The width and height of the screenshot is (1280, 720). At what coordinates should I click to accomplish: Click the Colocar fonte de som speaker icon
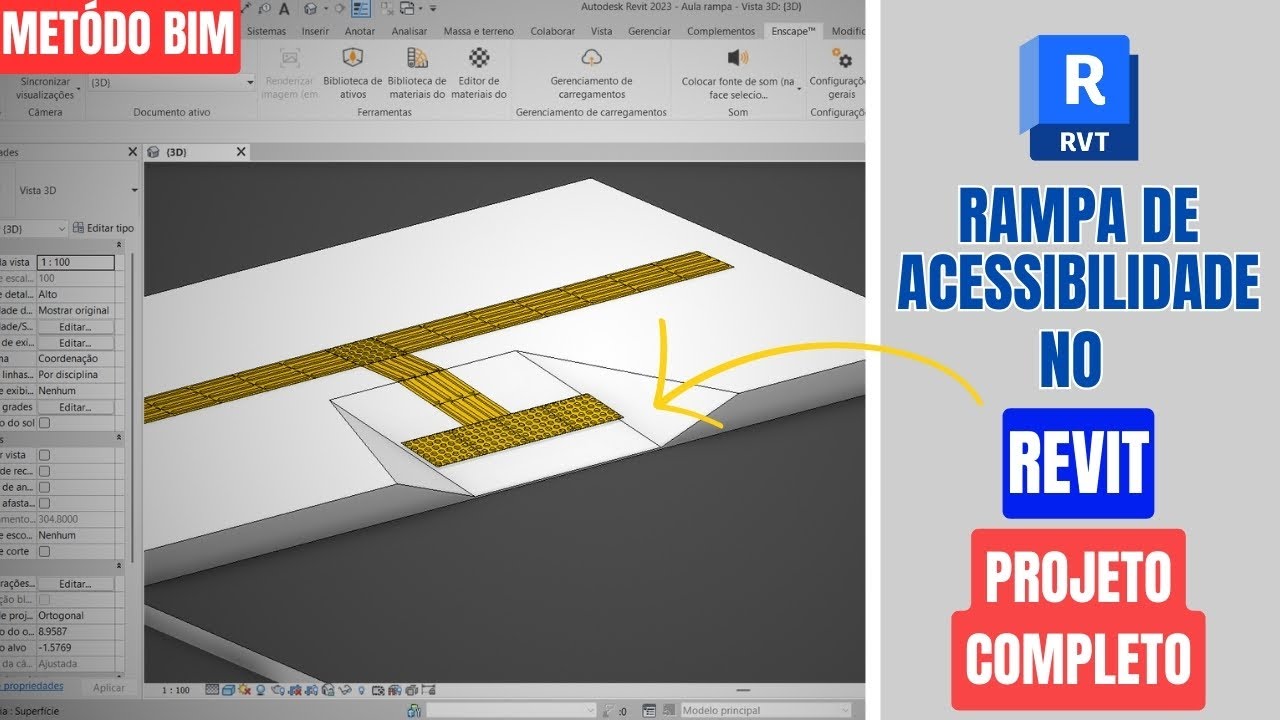tap(738, 58)
